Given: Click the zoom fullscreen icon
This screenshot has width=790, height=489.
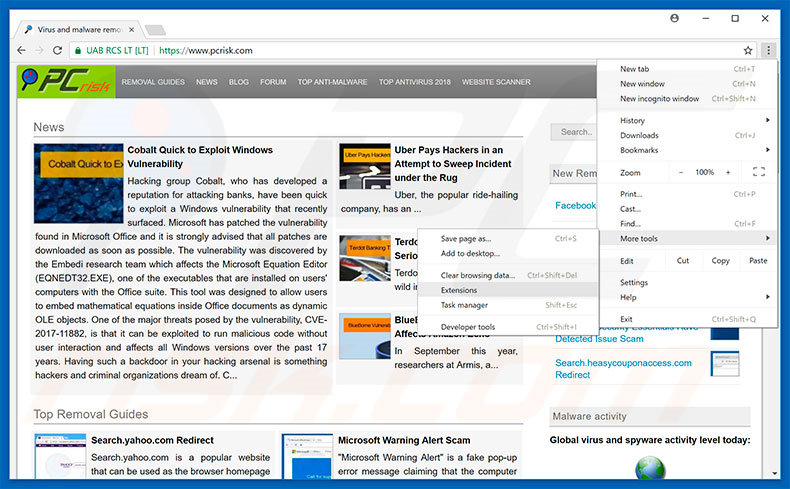Looking at the screenshot, I should coord(758,172).
